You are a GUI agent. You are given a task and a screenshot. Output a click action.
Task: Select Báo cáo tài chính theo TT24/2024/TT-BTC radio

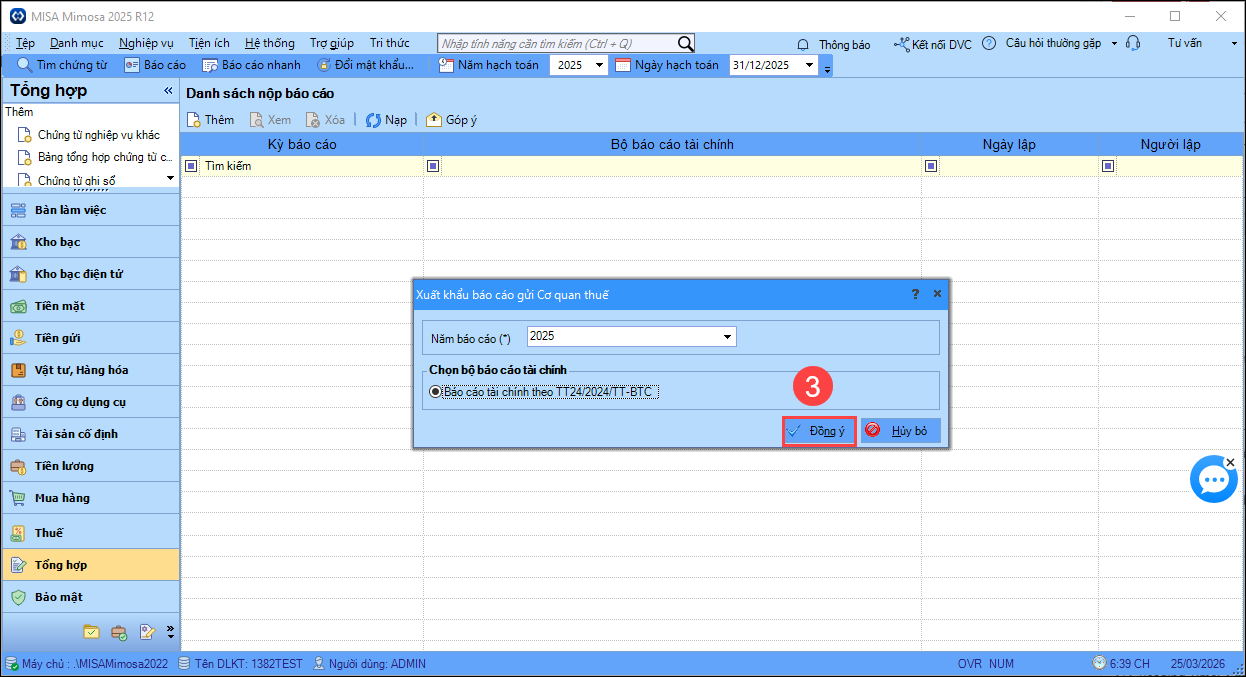click(x=435, y=392)
